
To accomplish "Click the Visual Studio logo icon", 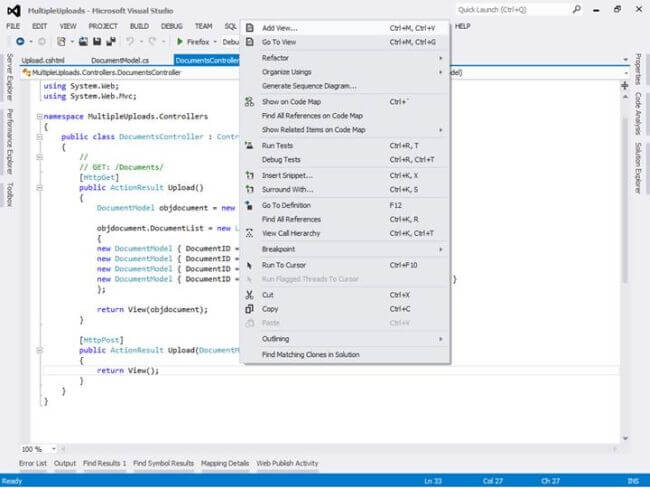I will click(14, 11).
